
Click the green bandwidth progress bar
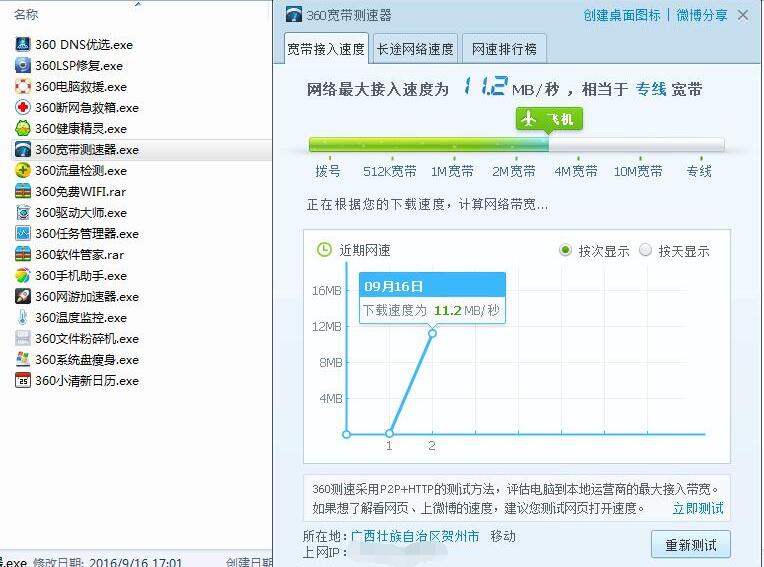(x=429, y=145)
